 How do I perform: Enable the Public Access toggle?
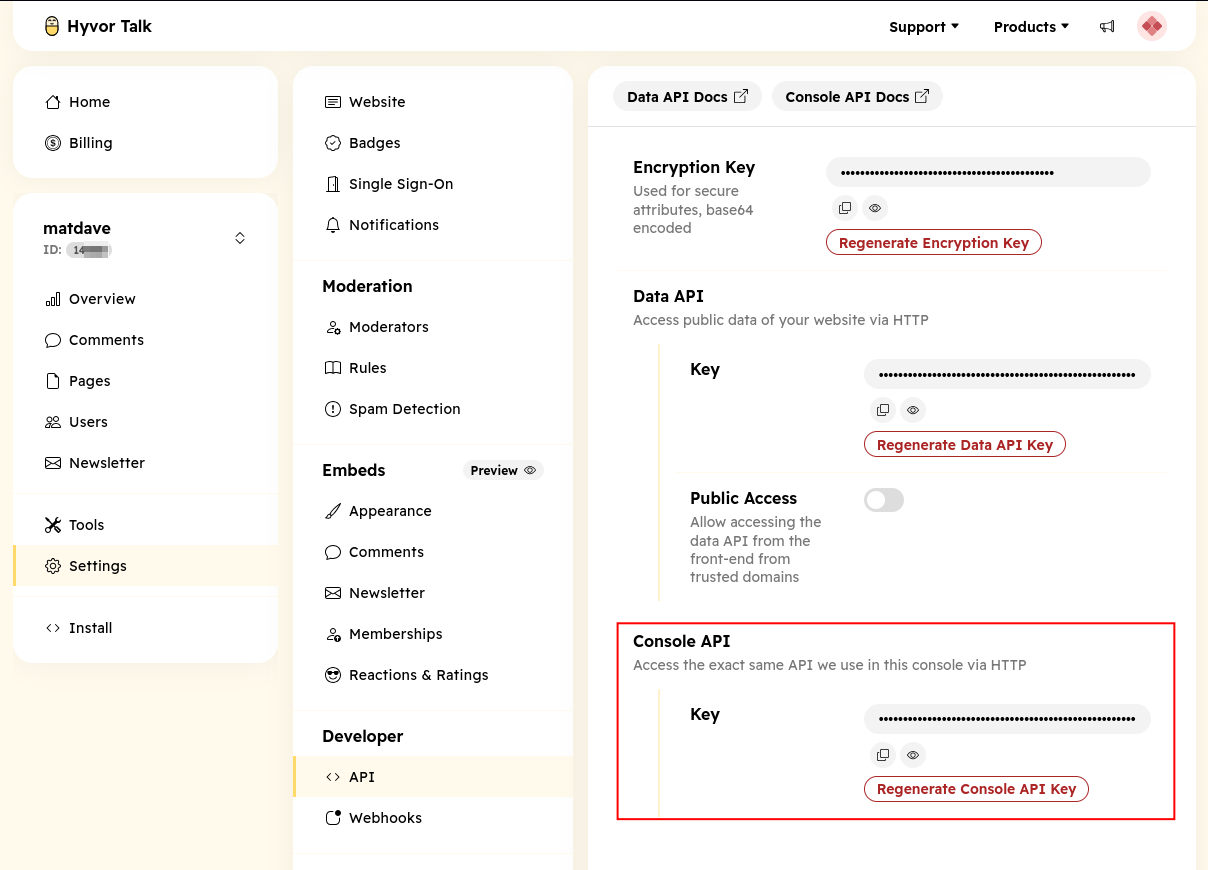pos(884,500)
